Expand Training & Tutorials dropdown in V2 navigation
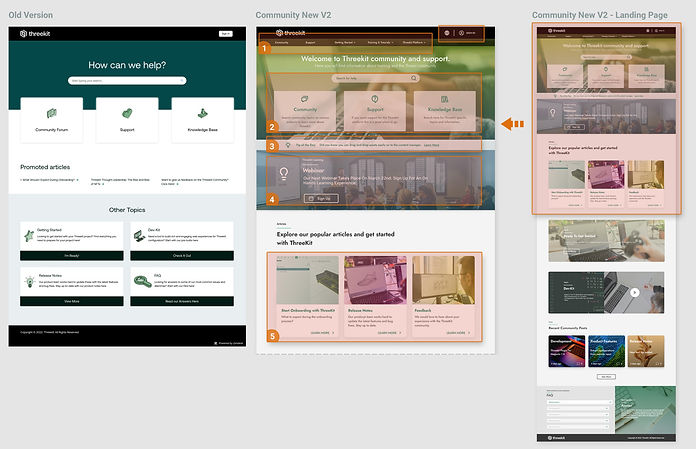Screen dimensions: 696x449 (x=380, y=43)
